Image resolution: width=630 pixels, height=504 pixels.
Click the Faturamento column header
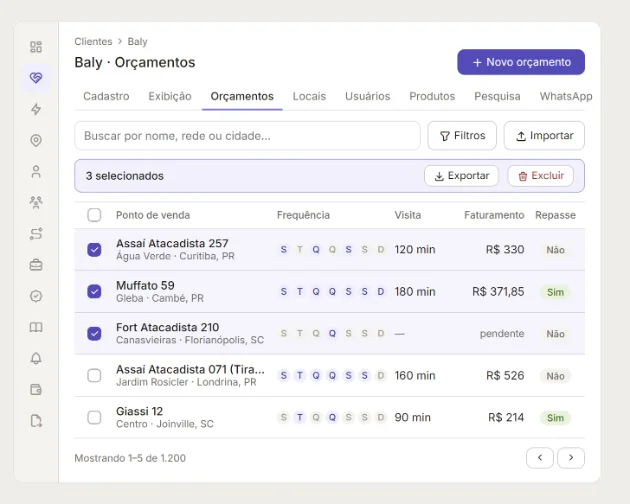pos(494,215)
